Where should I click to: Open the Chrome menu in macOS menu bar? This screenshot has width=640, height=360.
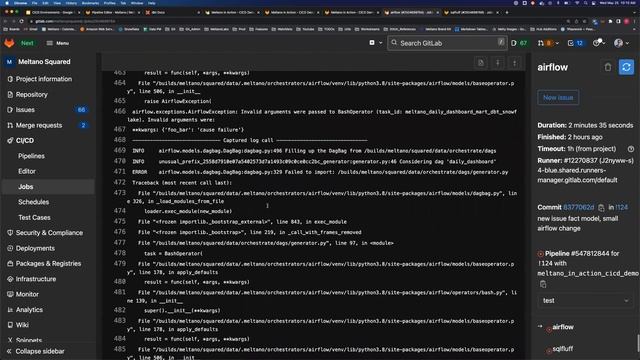(x=20, y=3)
